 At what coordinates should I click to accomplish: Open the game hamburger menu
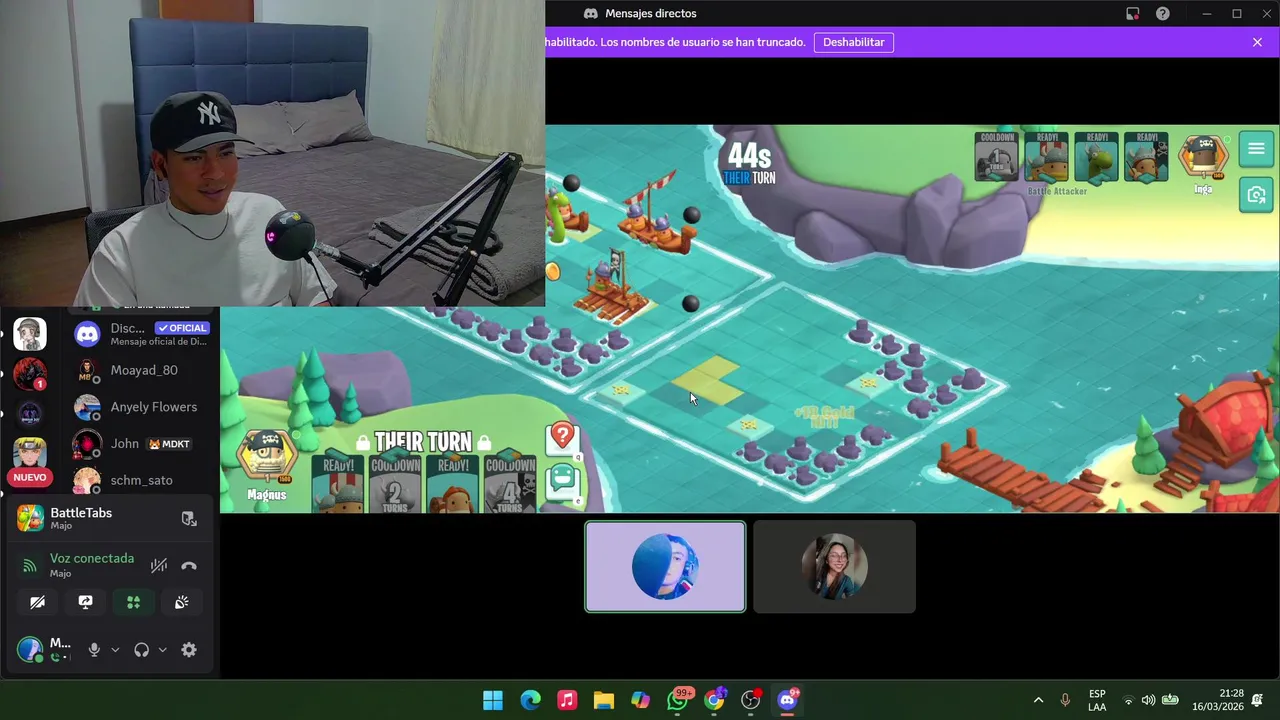(1256, 150)
